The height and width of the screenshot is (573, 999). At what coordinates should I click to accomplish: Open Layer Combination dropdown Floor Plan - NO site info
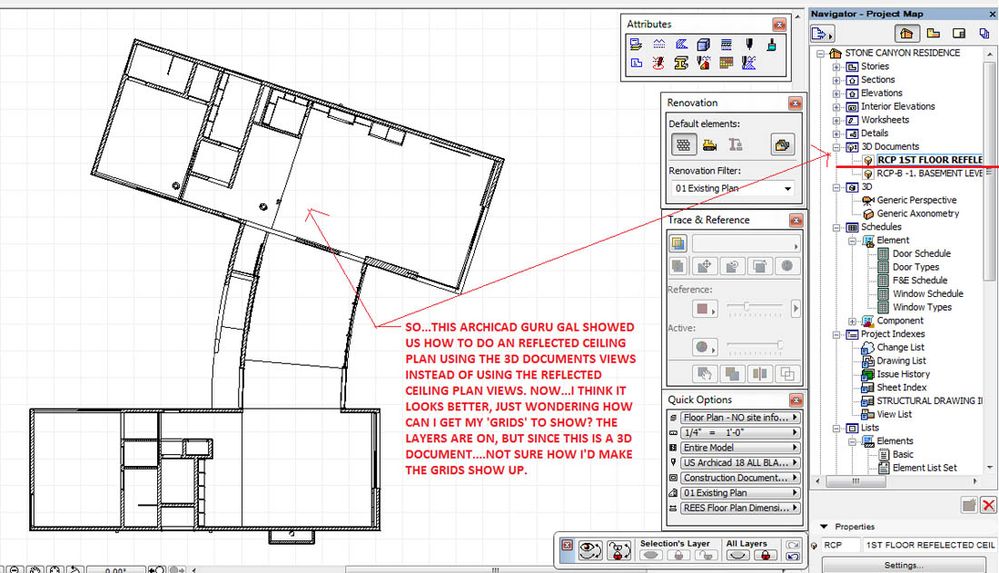coord(739,417)
